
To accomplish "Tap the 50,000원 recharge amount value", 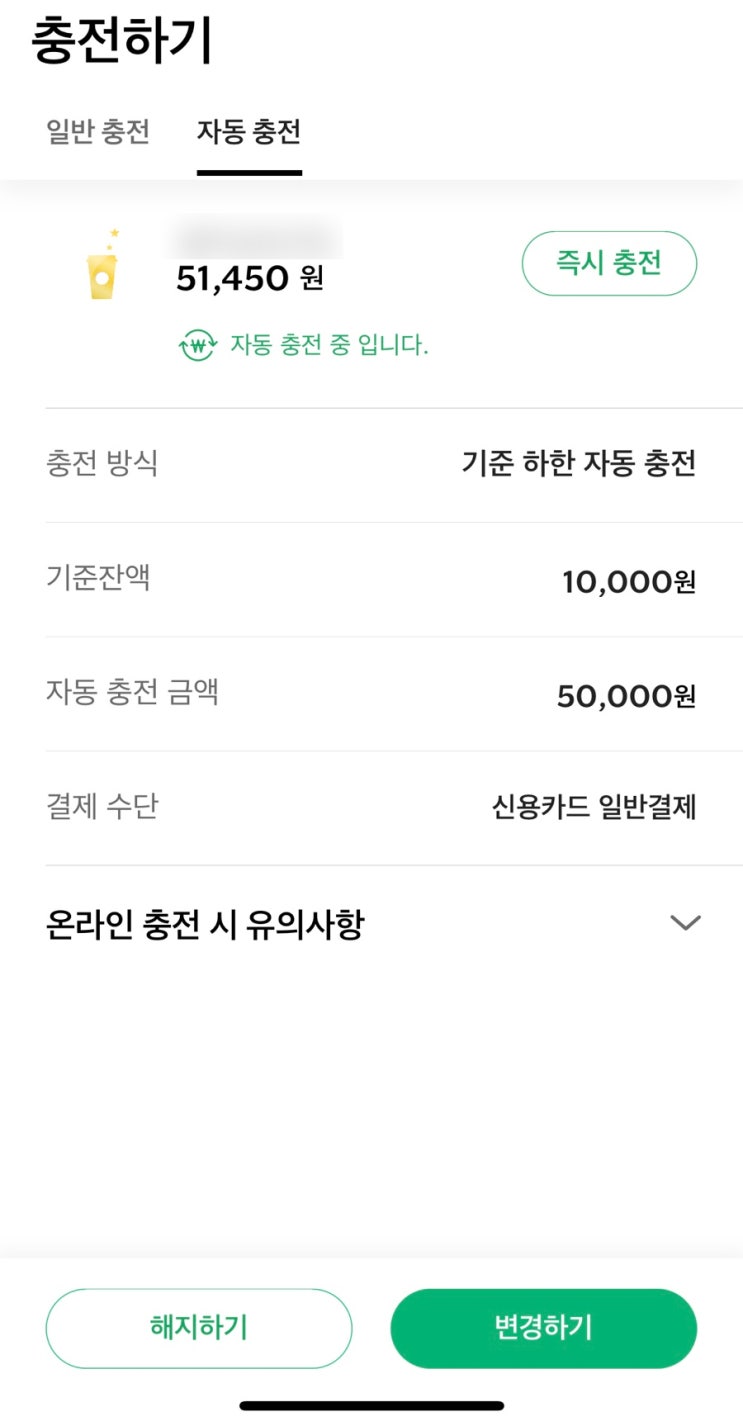I will tap(626, 696).
